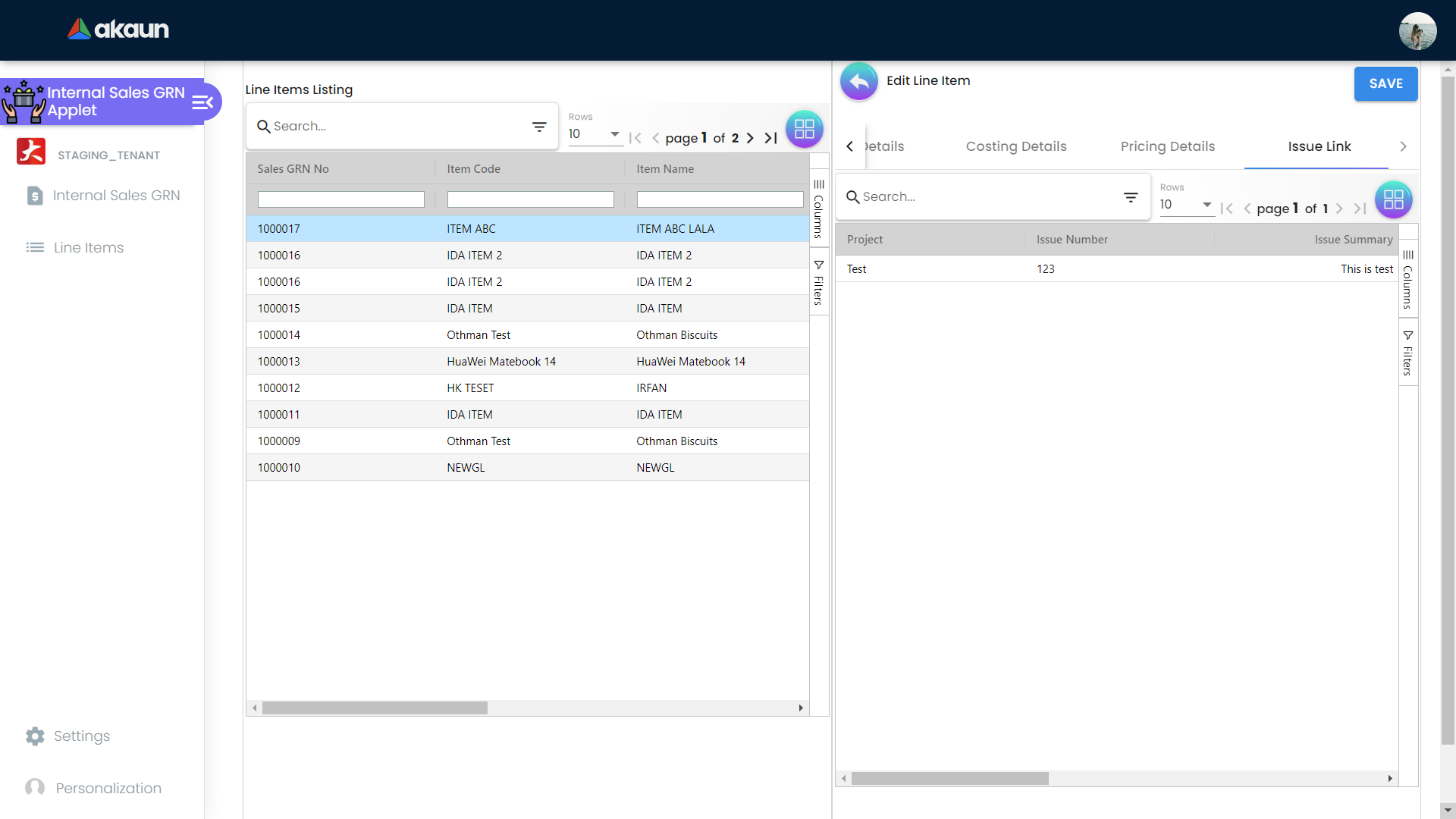
Task: Click filter icon in Line Items search bar
Action: [539, 127]
